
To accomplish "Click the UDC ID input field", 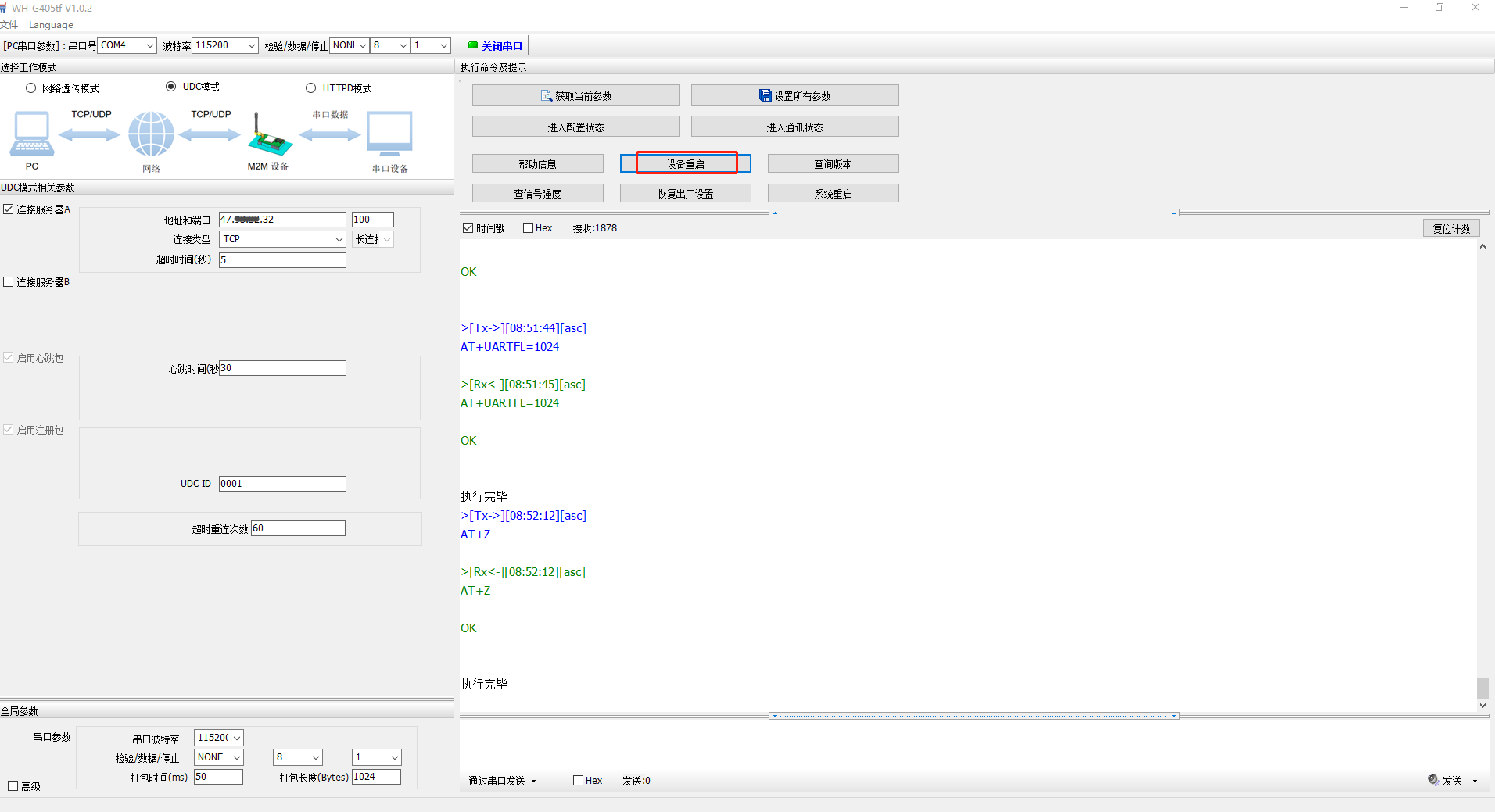I will point(282,484).
